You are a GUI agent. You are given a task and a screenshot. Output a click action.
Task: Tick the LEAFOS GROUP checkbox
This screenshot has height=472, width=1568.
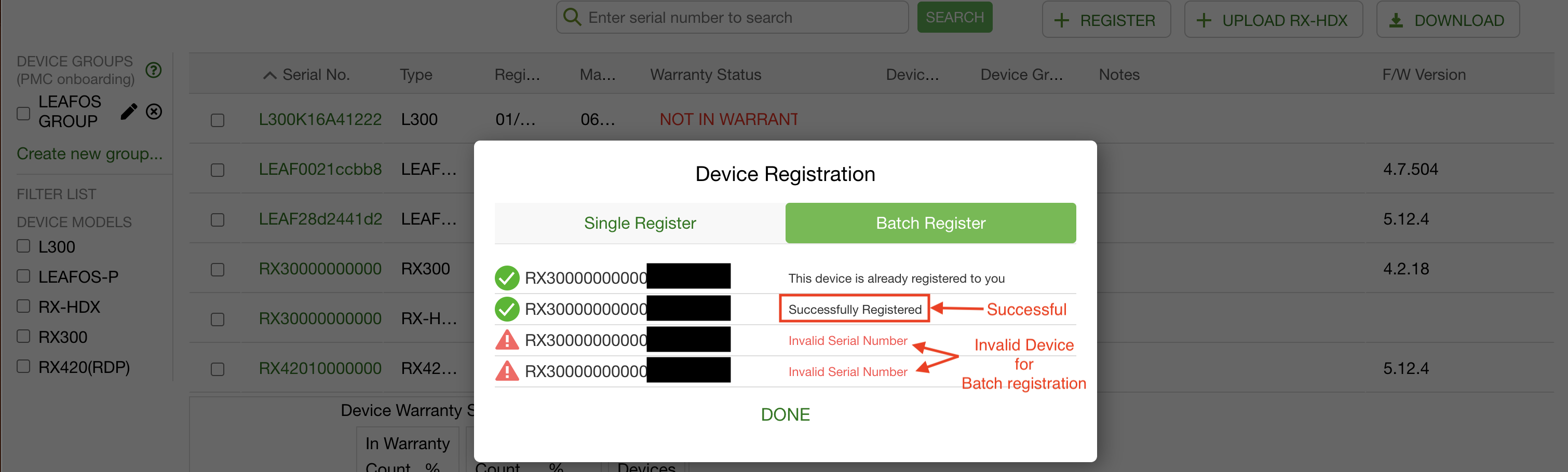24,113
